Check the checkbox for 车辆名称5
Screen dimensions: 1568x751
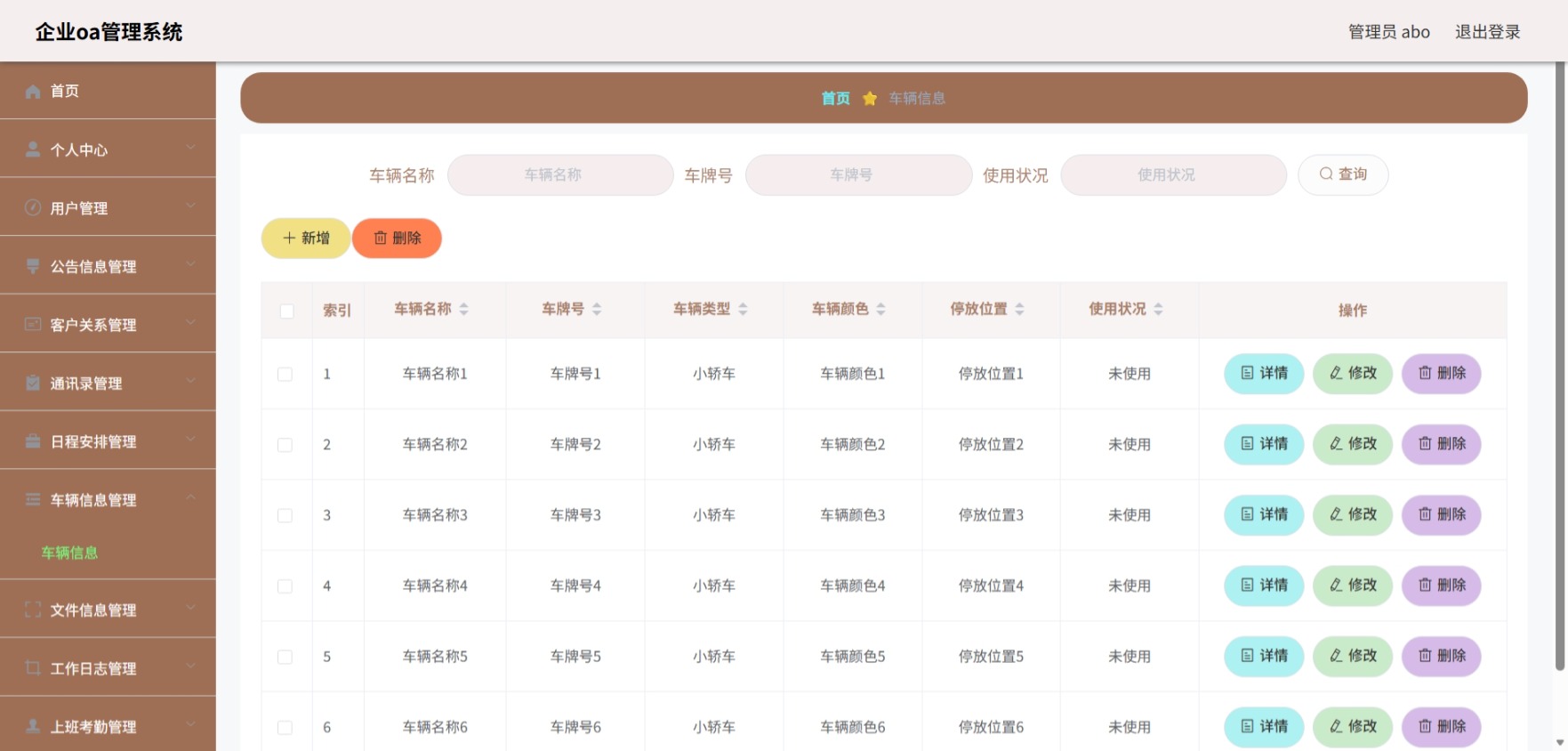(285, 657)
